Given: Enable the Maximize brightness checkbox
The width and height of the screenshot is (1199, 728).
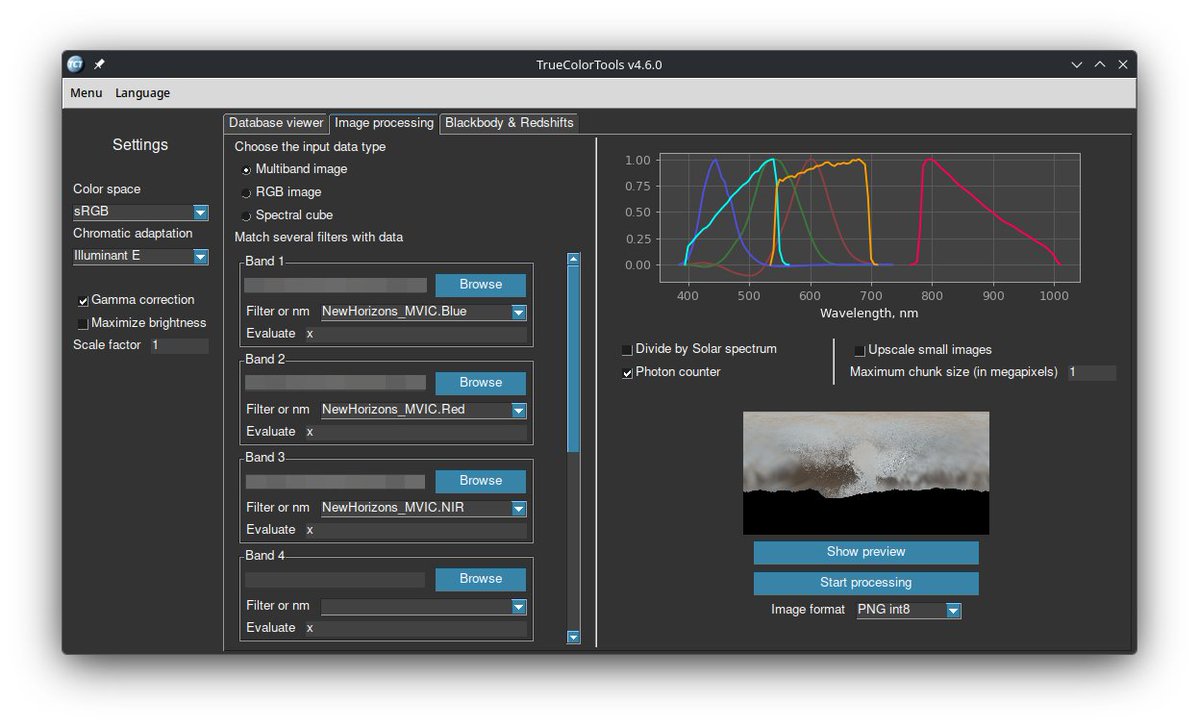Looking at the screenshot, I should (83, 323).
